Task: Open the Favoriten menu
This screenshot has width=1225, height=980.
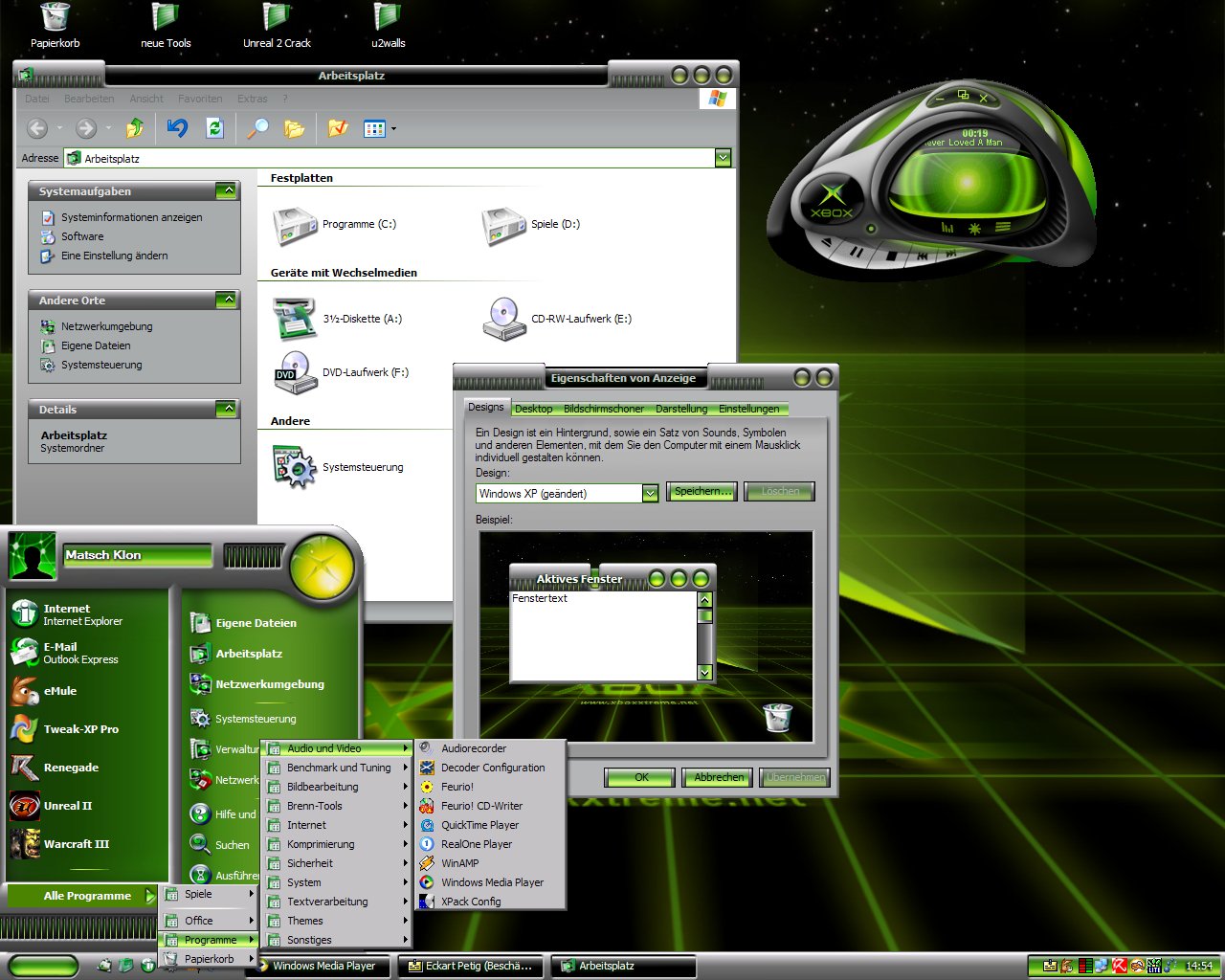Action: click(x=200, y=99)
